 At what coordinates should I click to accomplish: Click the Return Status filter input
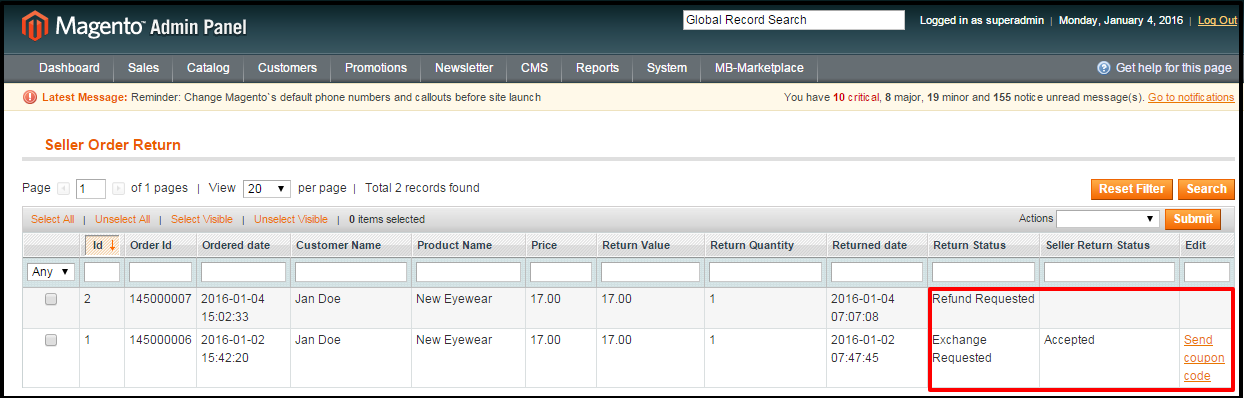[x=983, y=272]
